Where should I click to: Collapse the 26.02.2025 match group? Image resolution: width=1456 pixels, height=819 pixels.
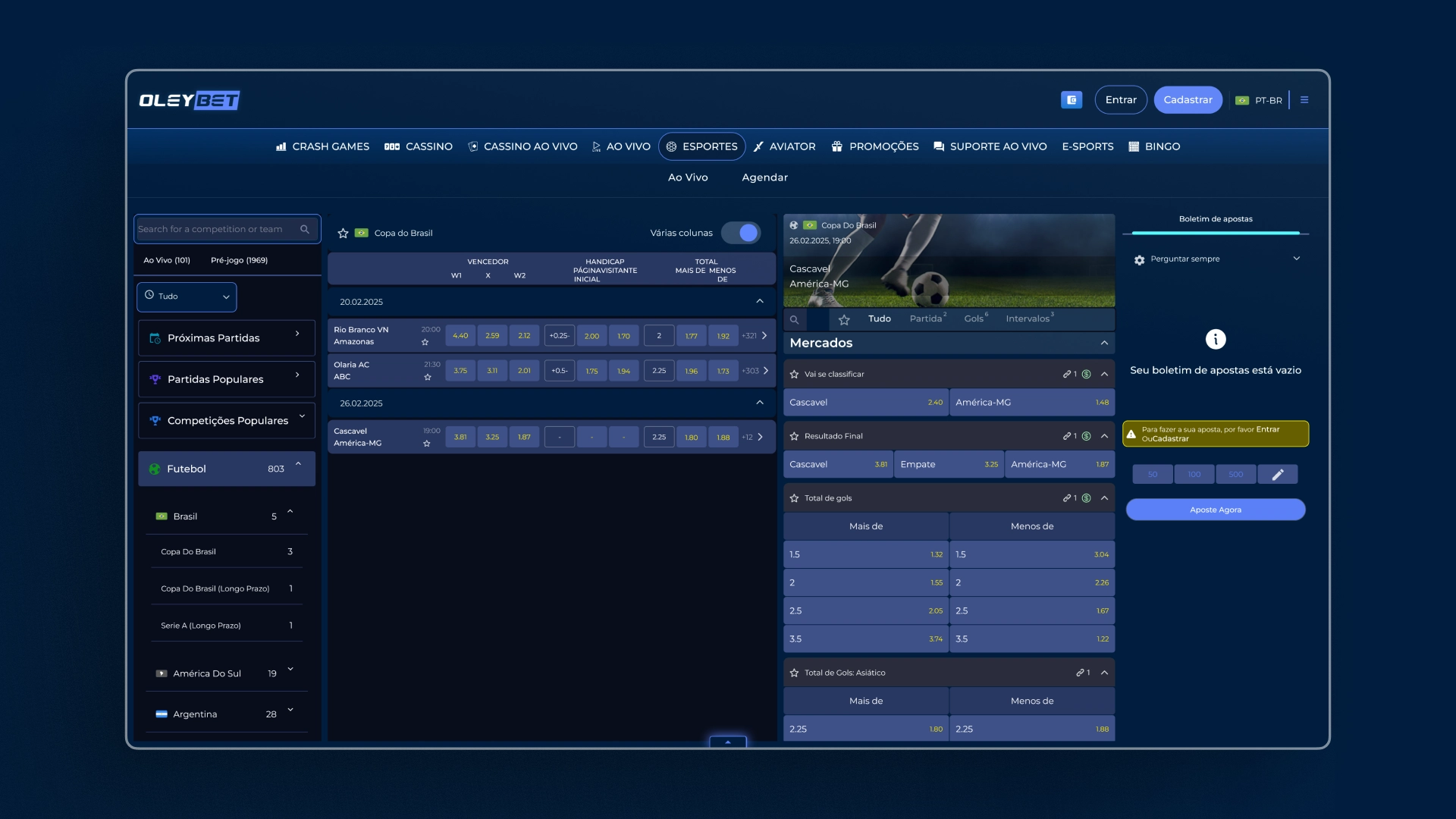tap(760, 403)
